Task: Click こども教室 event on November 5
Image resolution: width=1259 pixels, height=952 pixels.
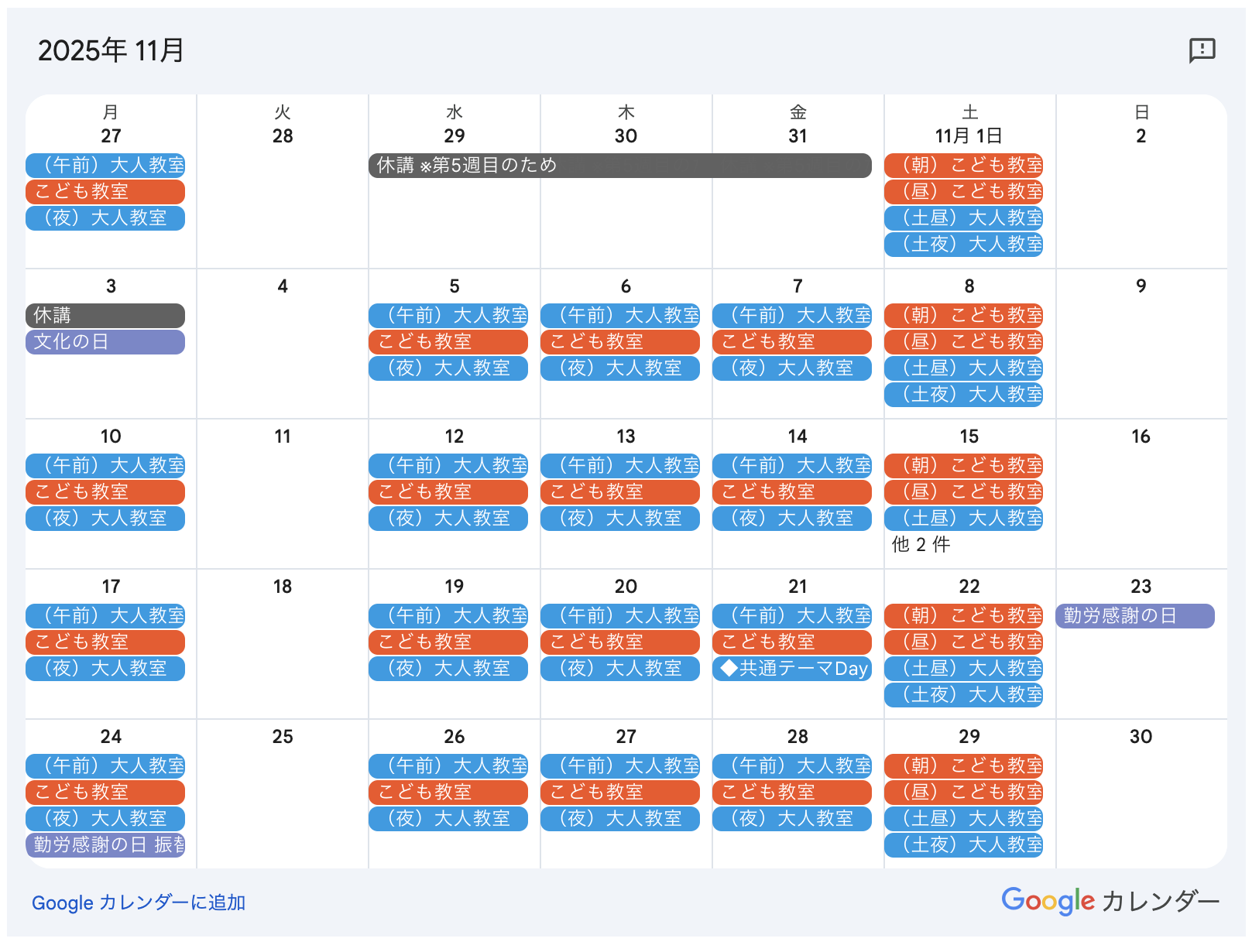Action: click(x=448, y=342)
